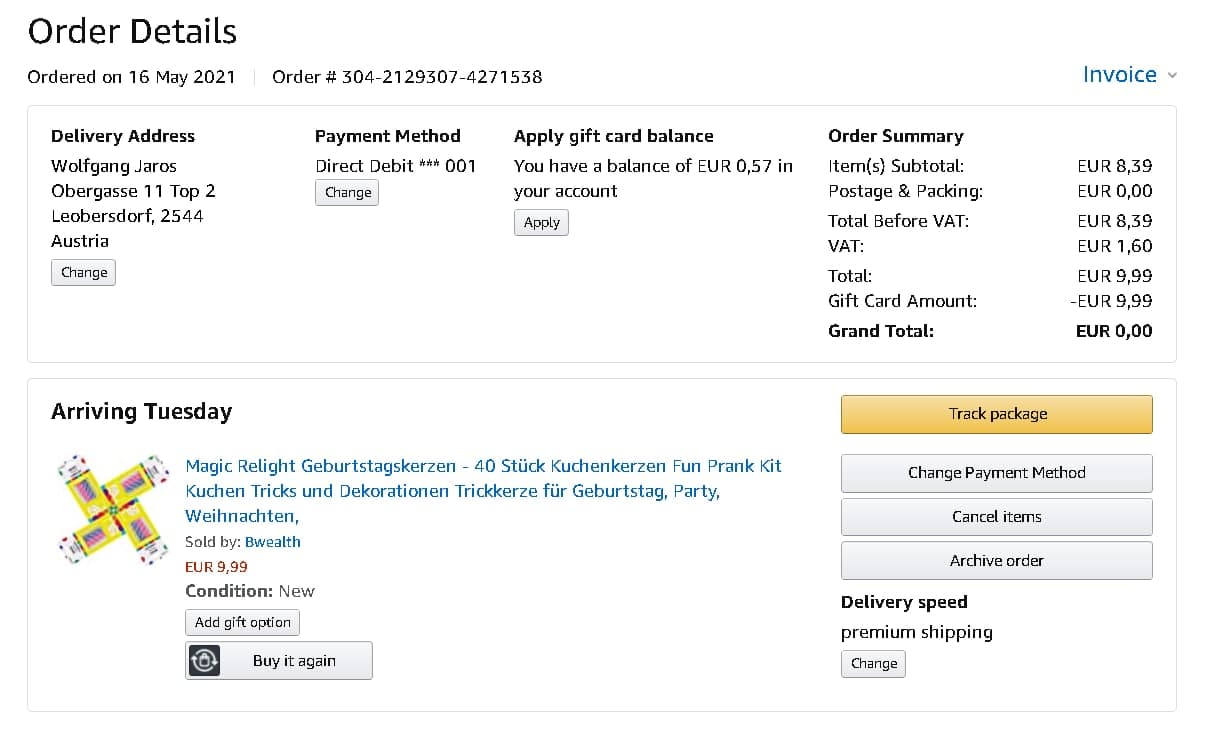This screenshot has height=734, width=1212.
Task: Change the Direct Debit payment method
Action: pyautogui.click(x=347, y=192)
